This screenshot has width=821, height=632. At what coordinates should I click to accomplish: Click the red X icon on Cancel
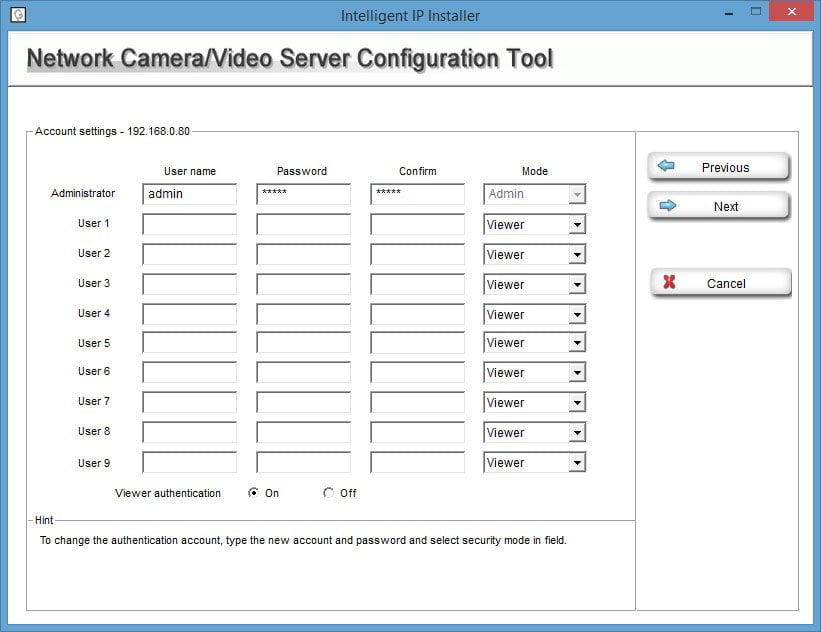[669, 282]
